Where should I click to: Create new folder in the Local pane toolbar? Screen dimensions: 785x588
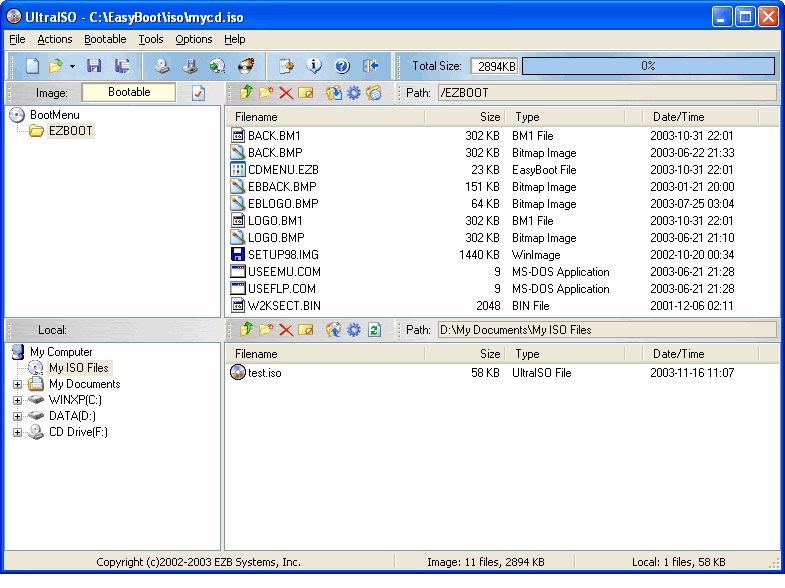266,330
